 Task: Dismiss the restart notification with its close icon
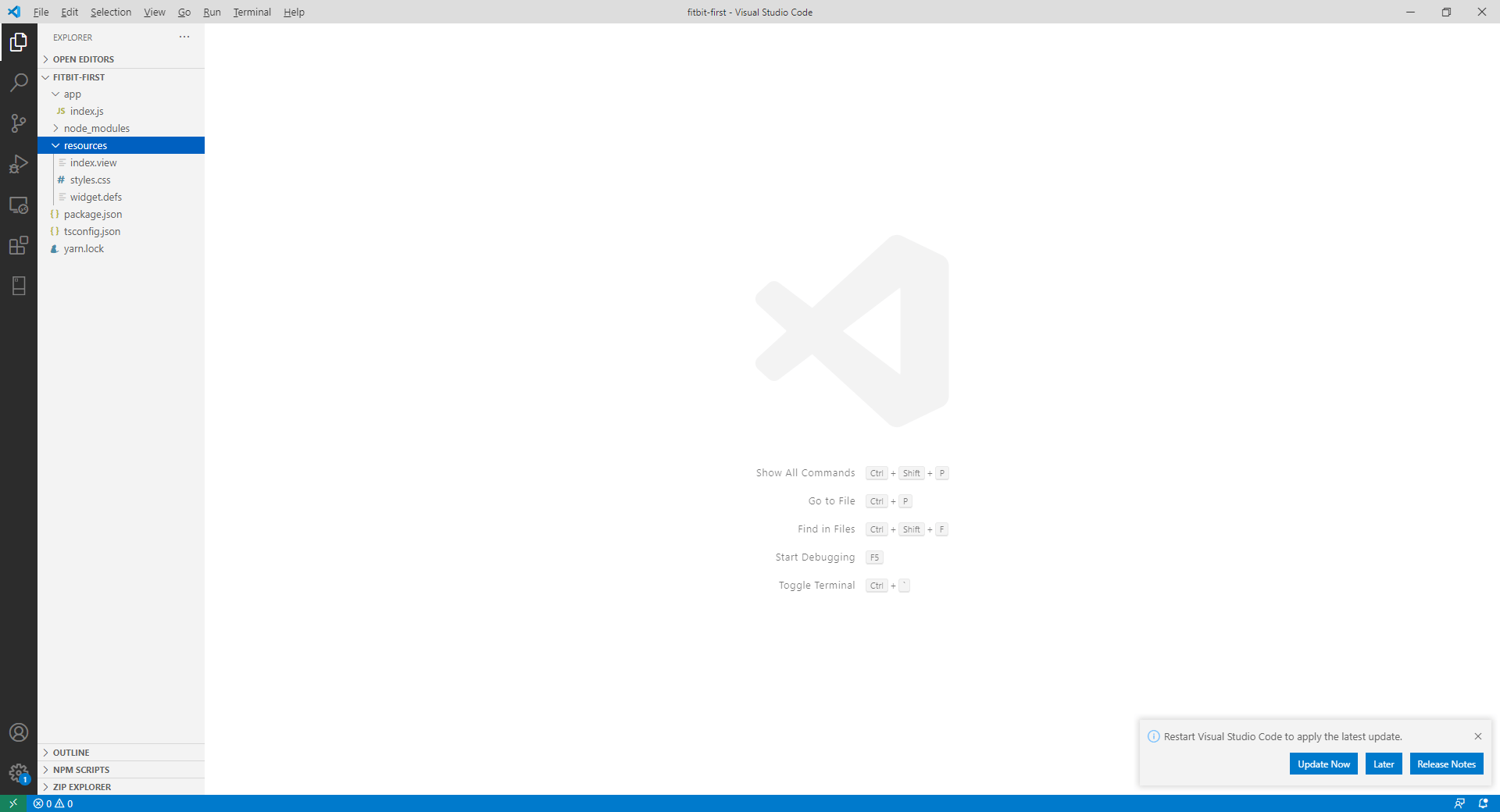pos(1478,736)
